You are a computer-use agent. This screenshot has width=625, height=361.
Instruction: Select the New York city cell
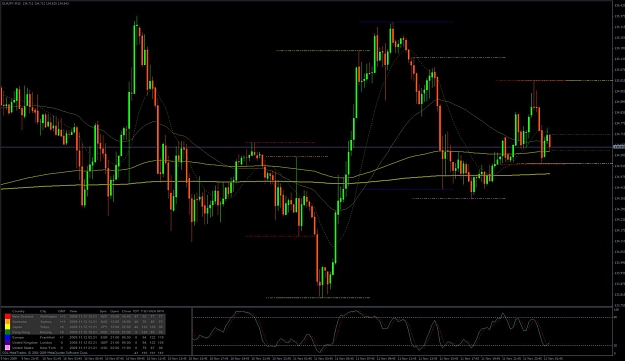point(48,348)
